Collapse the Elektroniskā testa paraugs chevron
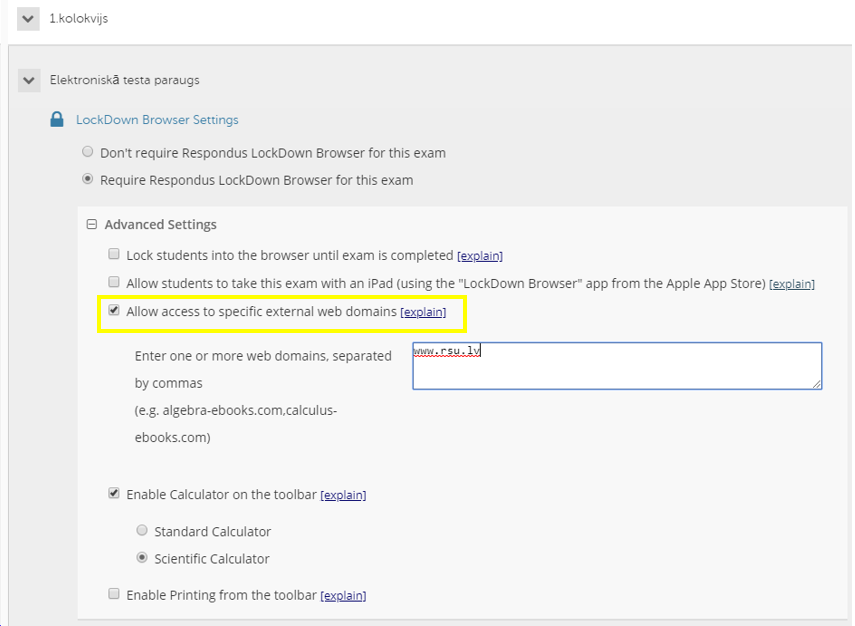 [x=29, y=80]
